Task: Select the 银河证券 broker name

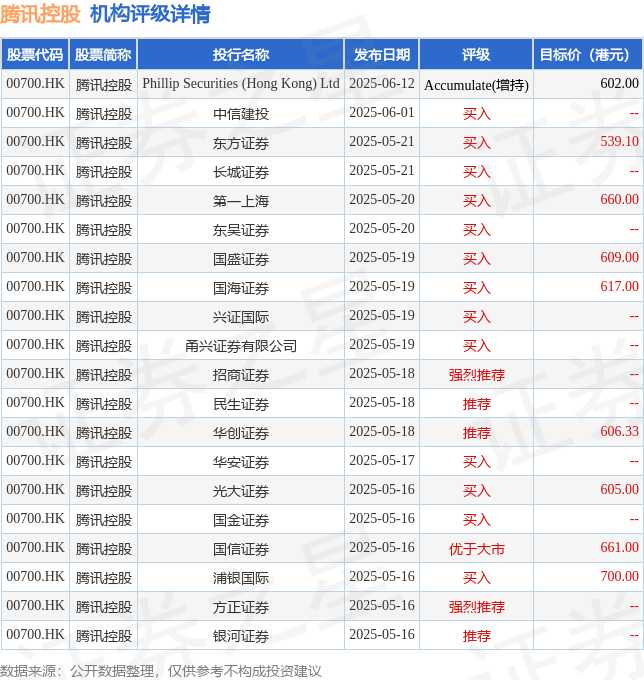Action: coord(241,636)
